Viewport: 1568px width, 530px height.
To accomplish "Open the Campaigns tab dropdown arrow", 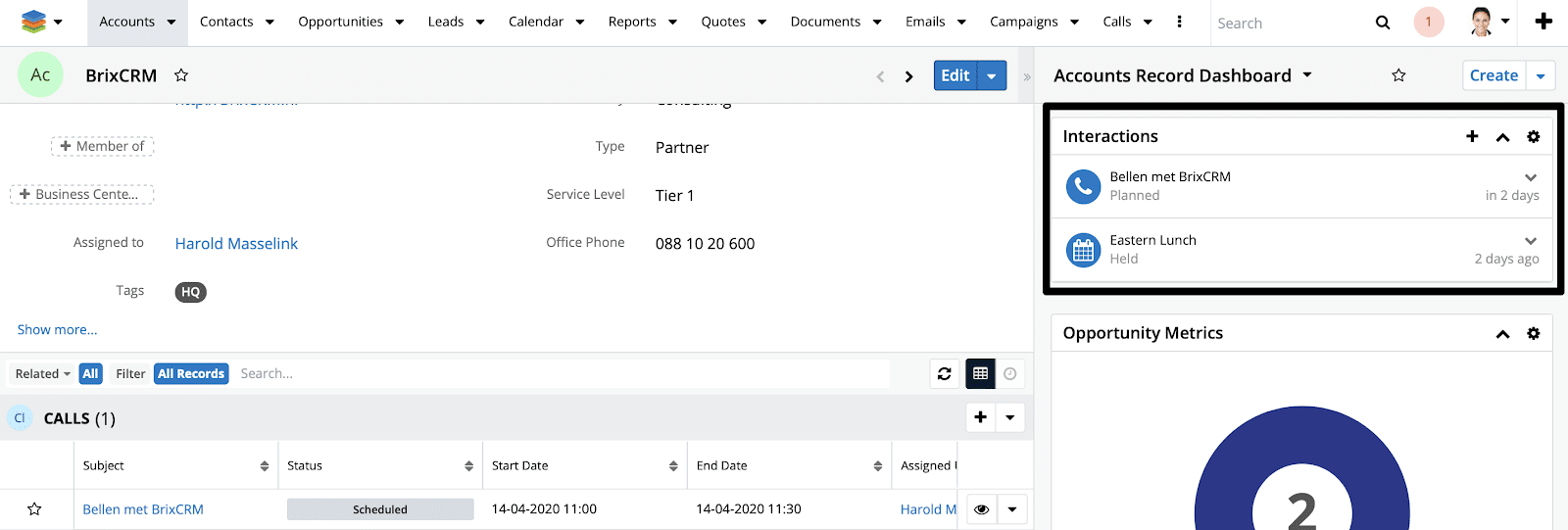I will click(x=1074, y=22).
